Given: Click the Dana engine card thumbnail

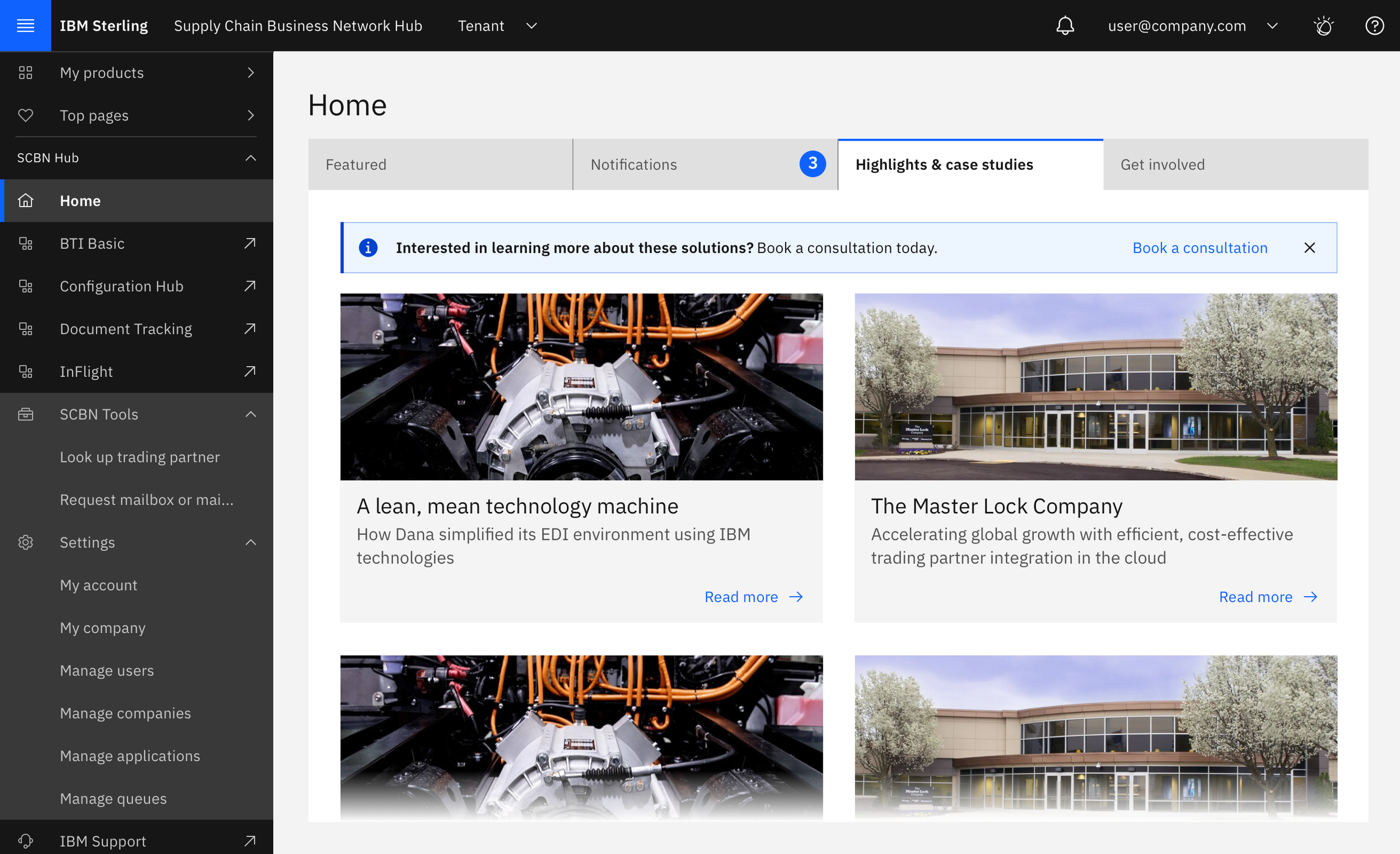Looking at the screenshot, I should [581, 386].
